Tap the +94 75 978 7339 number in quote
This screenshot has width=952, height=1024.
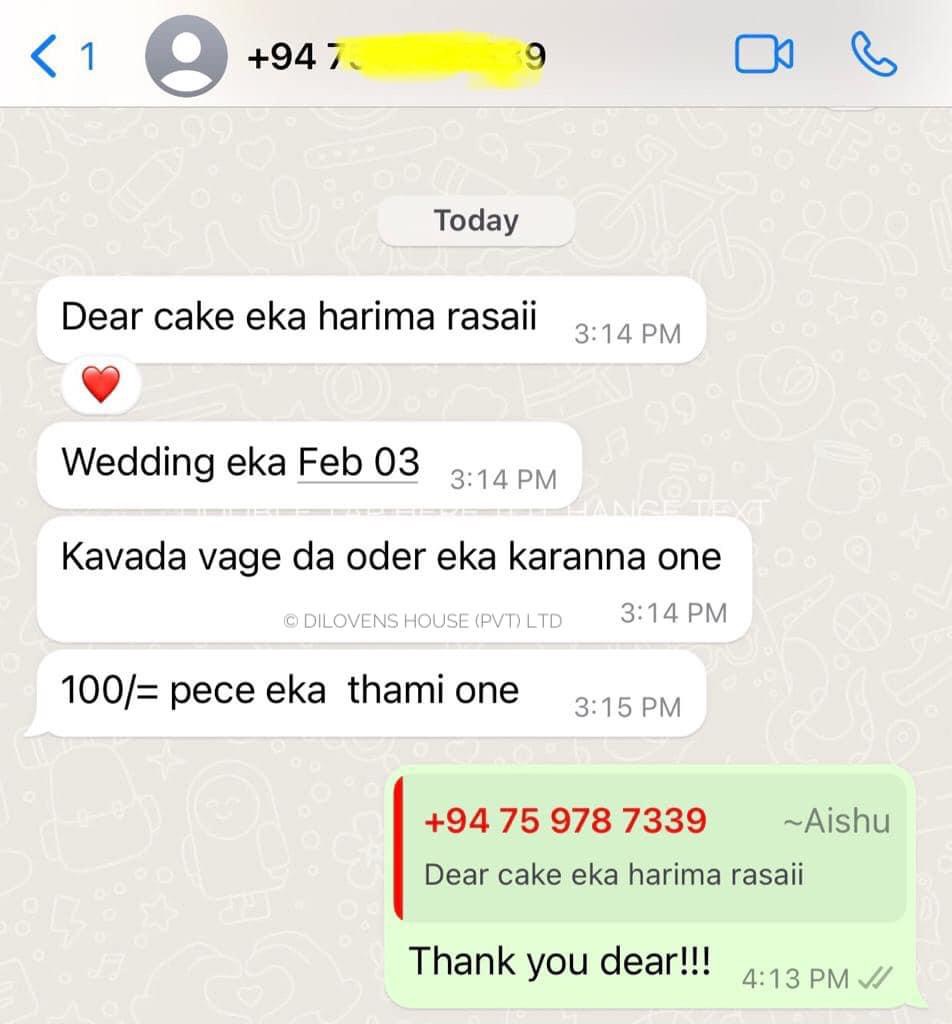point(565,821)
